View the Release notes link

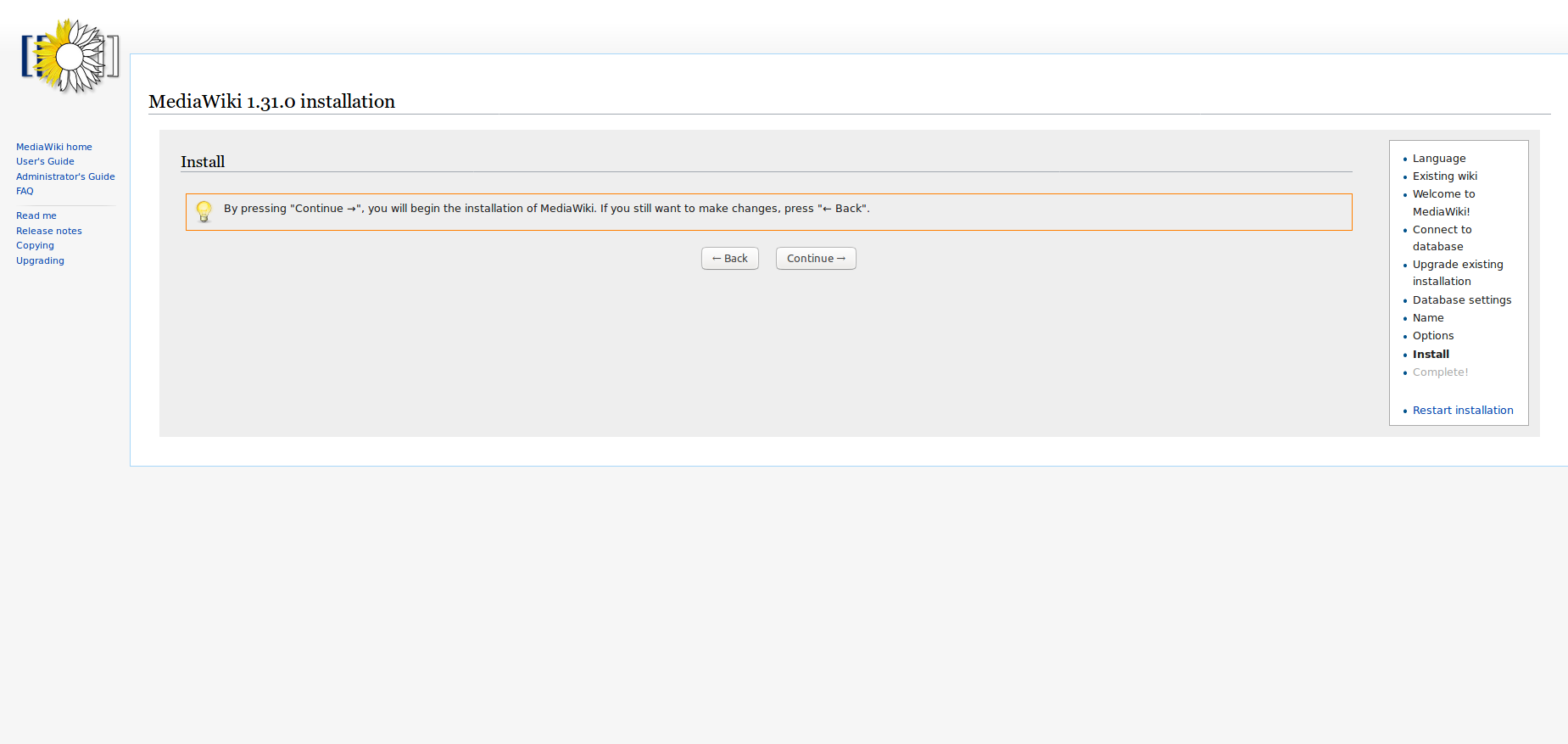[x=49, y=231]
